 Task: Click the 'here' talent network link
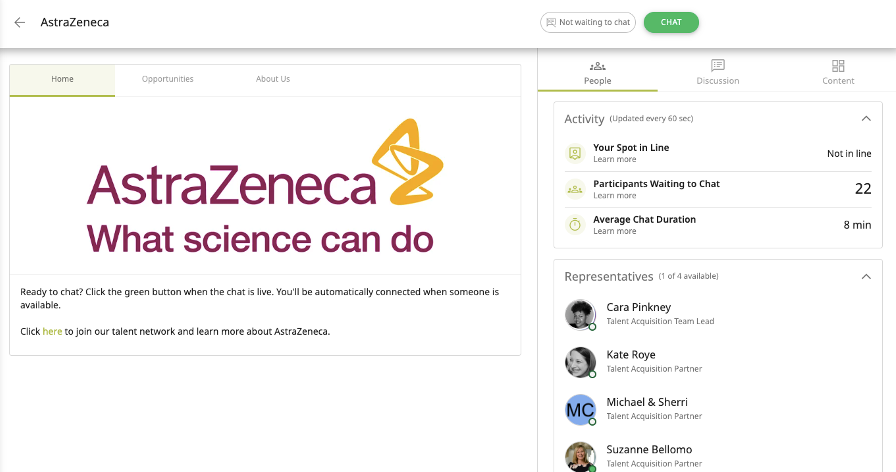(52, 331)
